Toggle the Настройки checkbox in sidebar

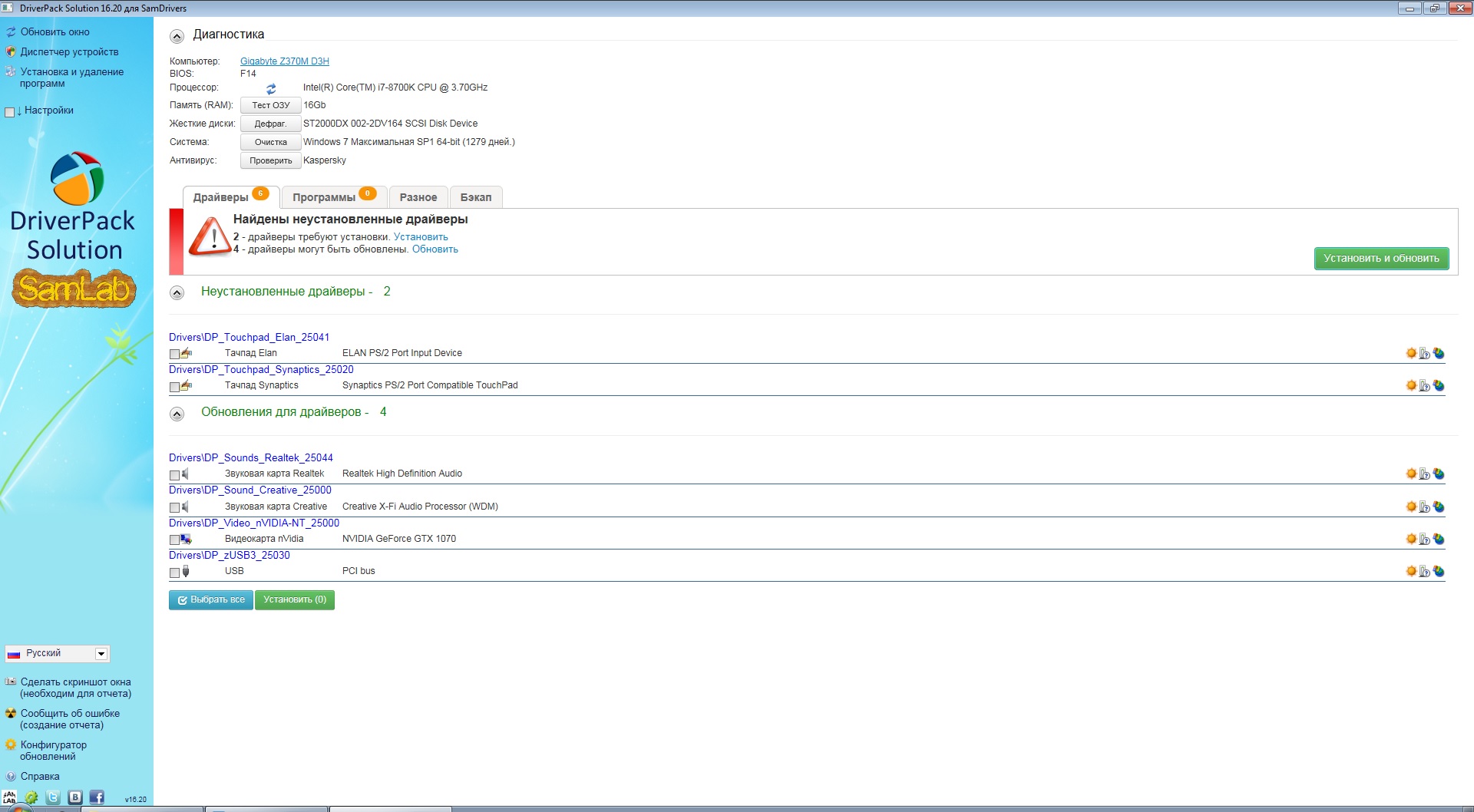click(9, 112)
